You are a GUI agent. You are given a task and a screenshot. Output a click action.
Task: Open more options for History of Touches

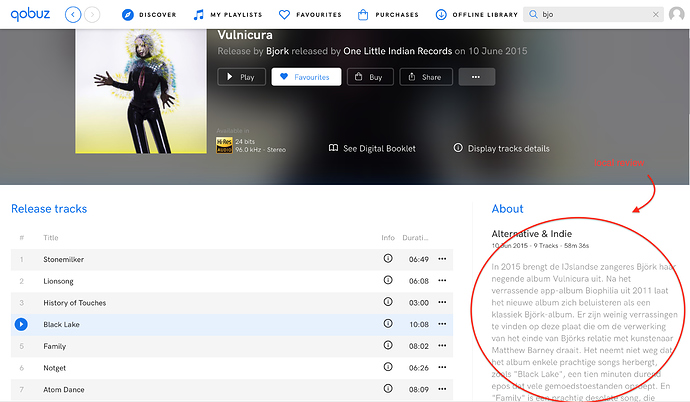(x=442, y=302)
